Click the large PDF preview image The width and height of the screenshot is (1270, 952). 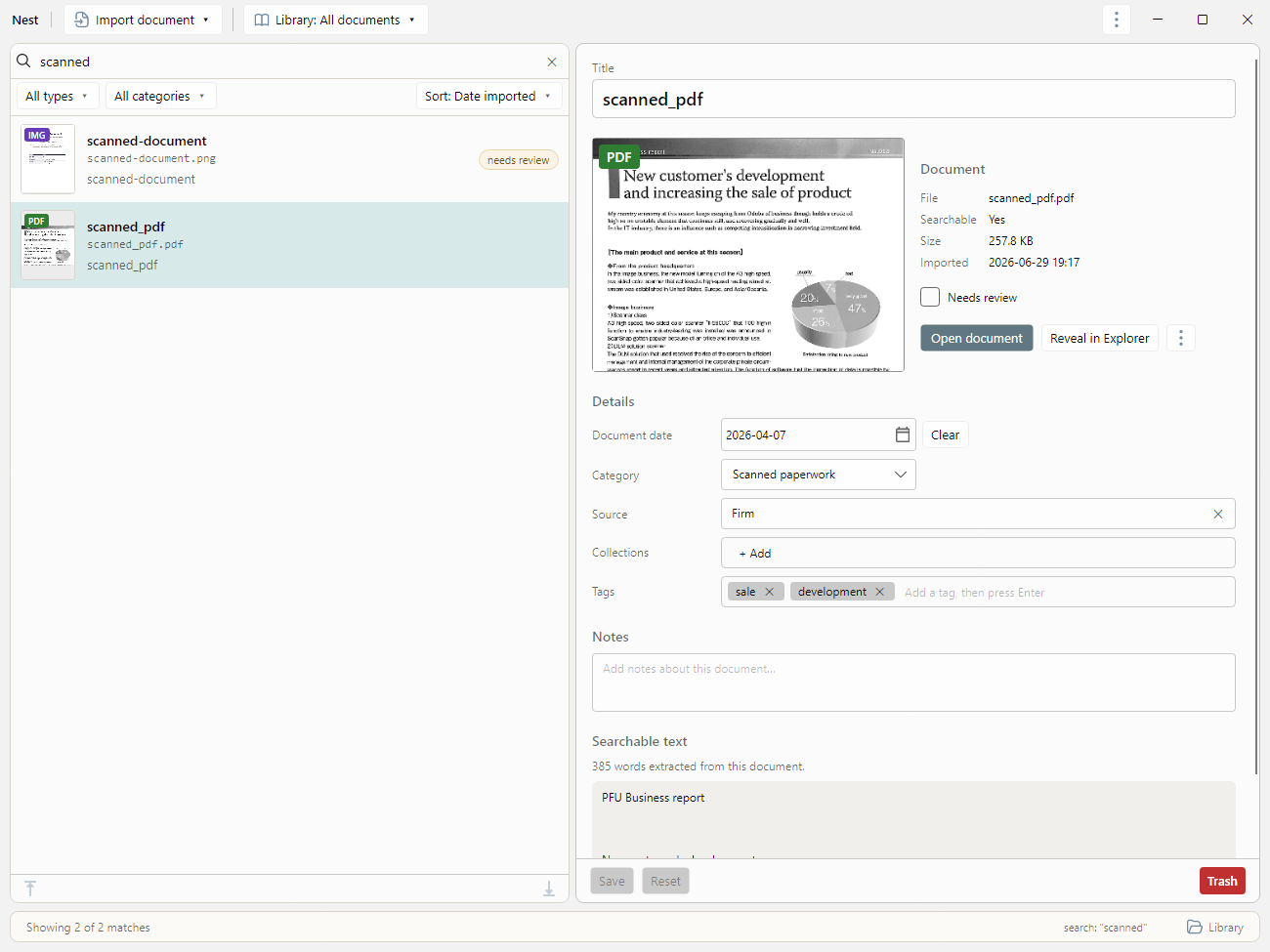coord(748,255)
